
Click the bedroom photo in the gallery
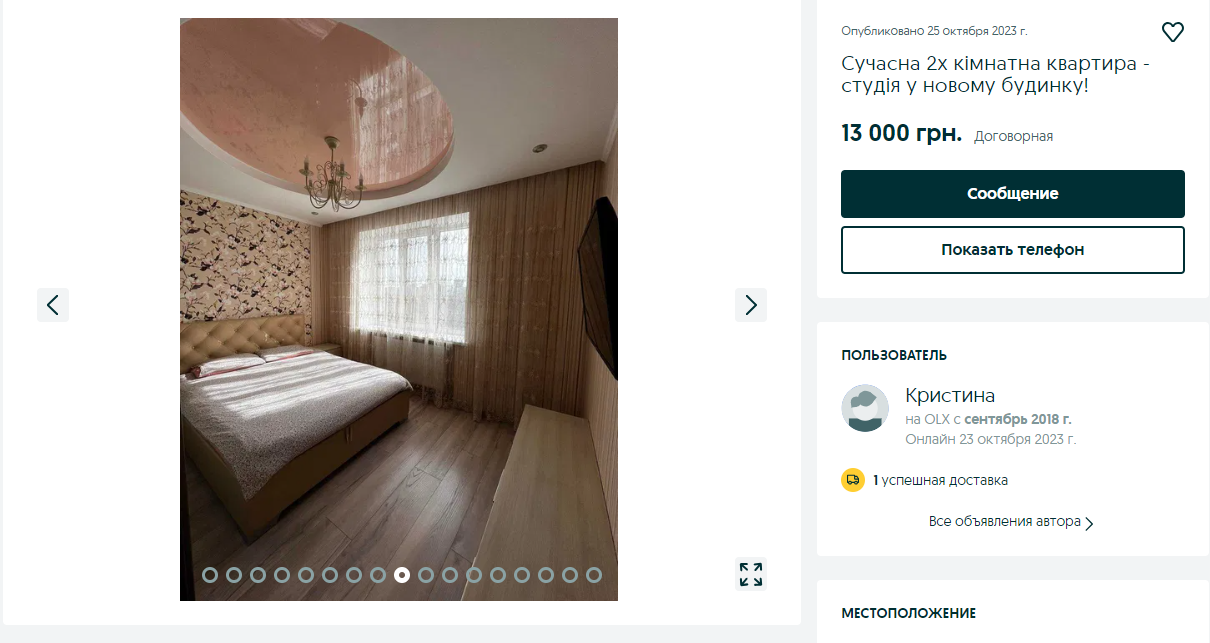399,309
